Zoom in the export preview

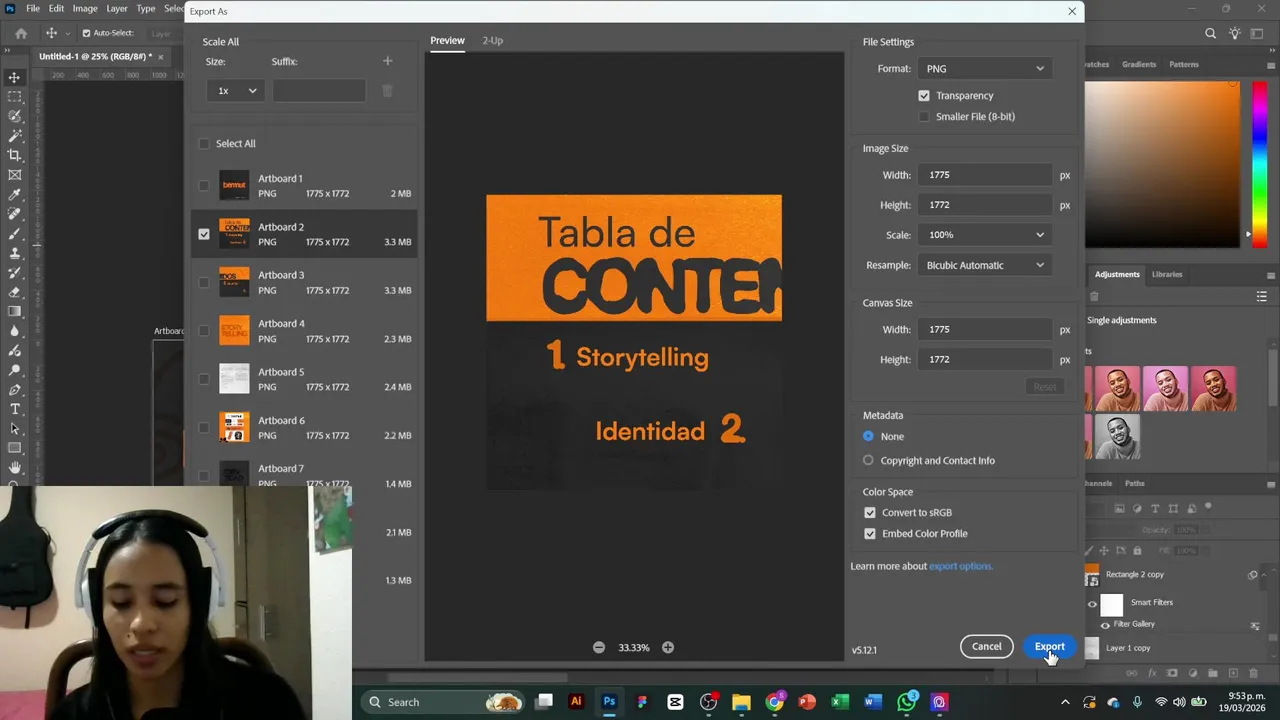coord(668,647)
